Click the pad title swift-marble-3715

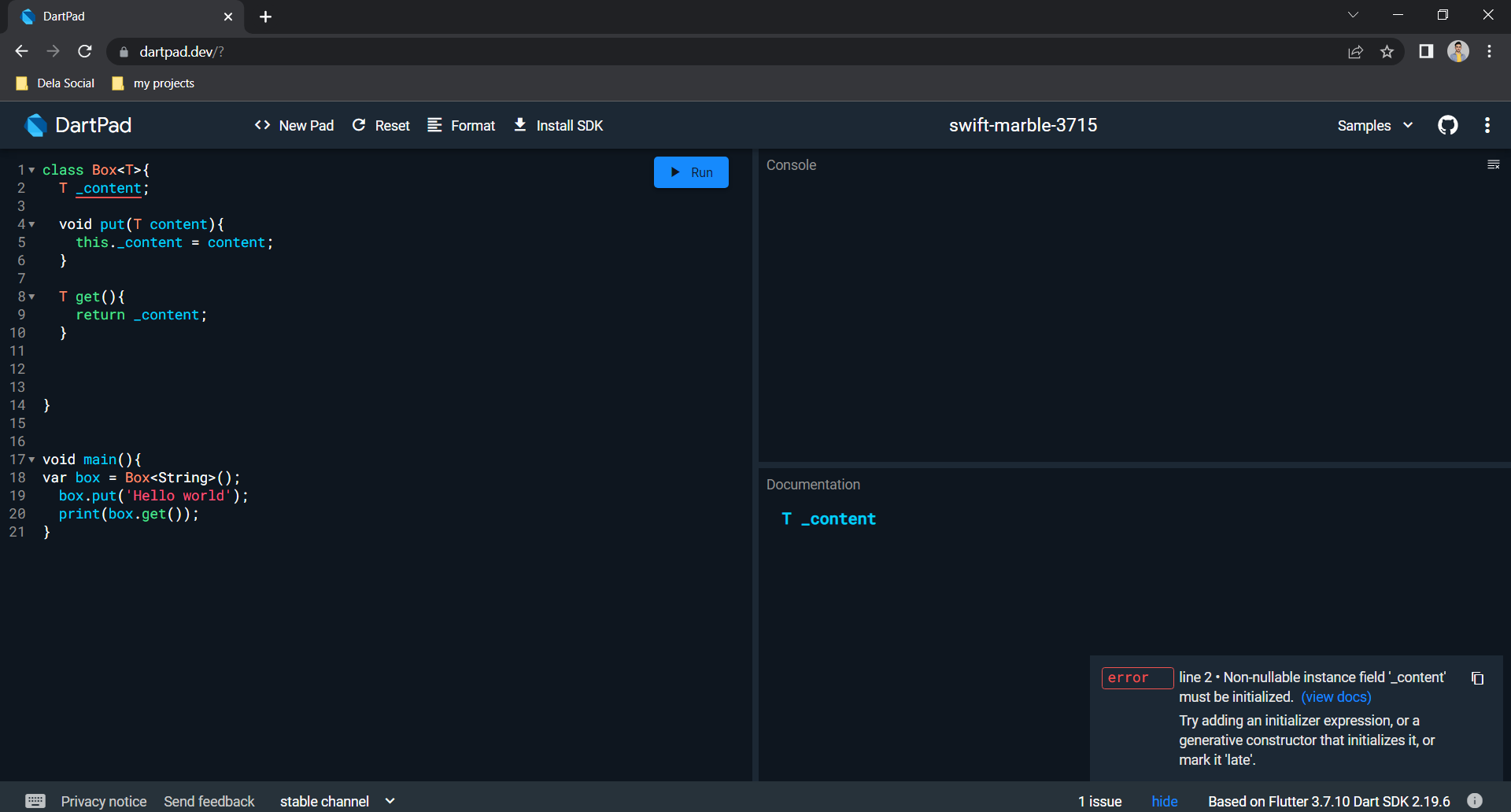(x=1022, y=125)
